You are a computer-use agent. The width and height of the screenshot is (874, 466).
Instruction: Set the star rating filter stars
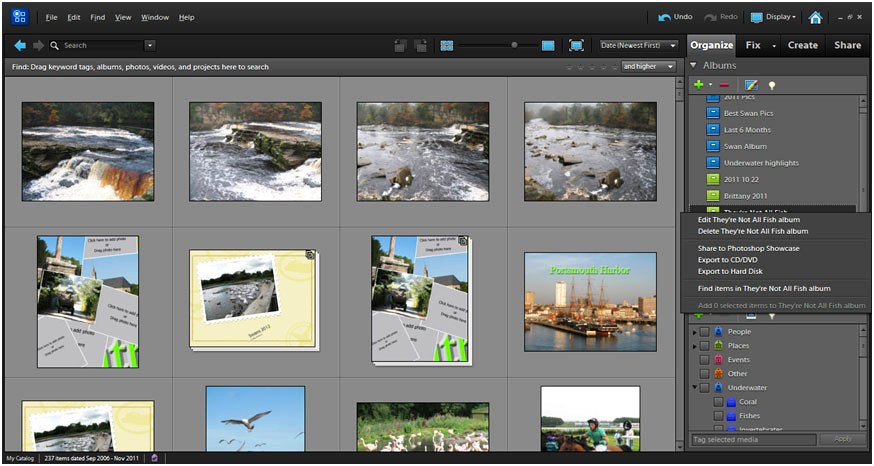click(x=591, y=67)
